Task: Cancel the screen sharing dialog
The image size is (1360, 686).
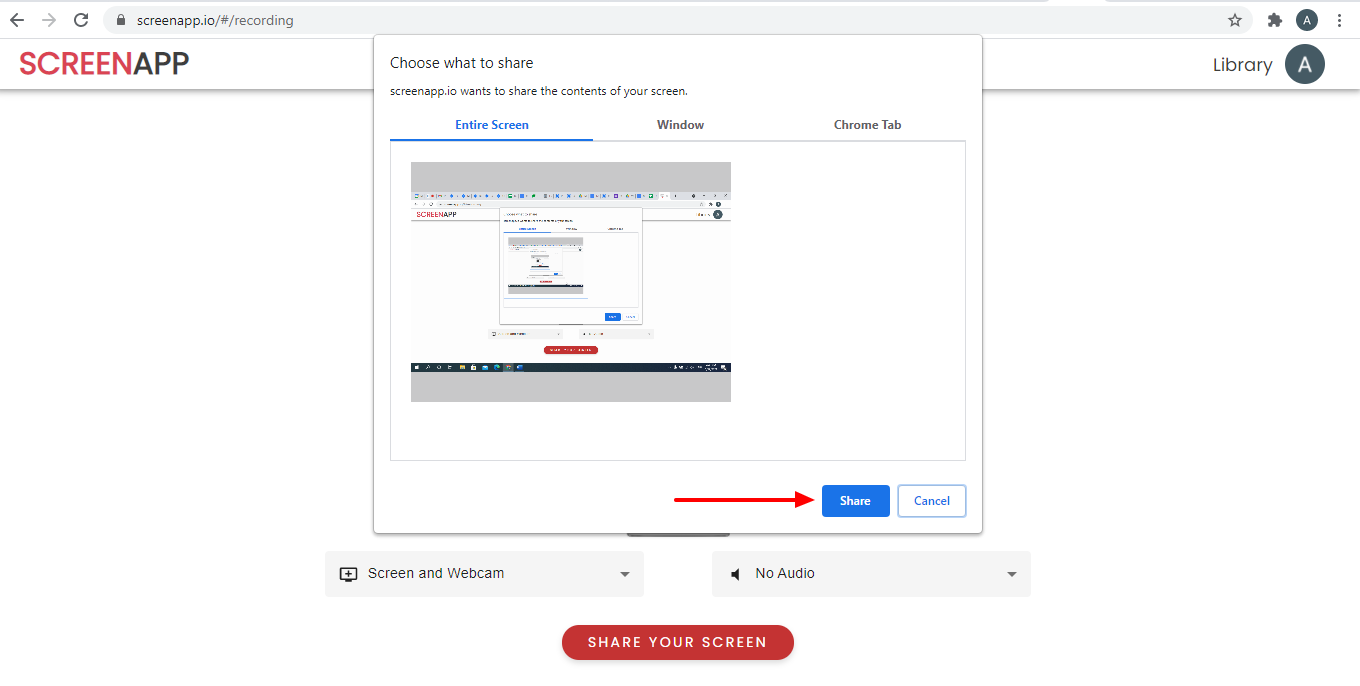Action: pyautogui.click(x=931, y=501)
